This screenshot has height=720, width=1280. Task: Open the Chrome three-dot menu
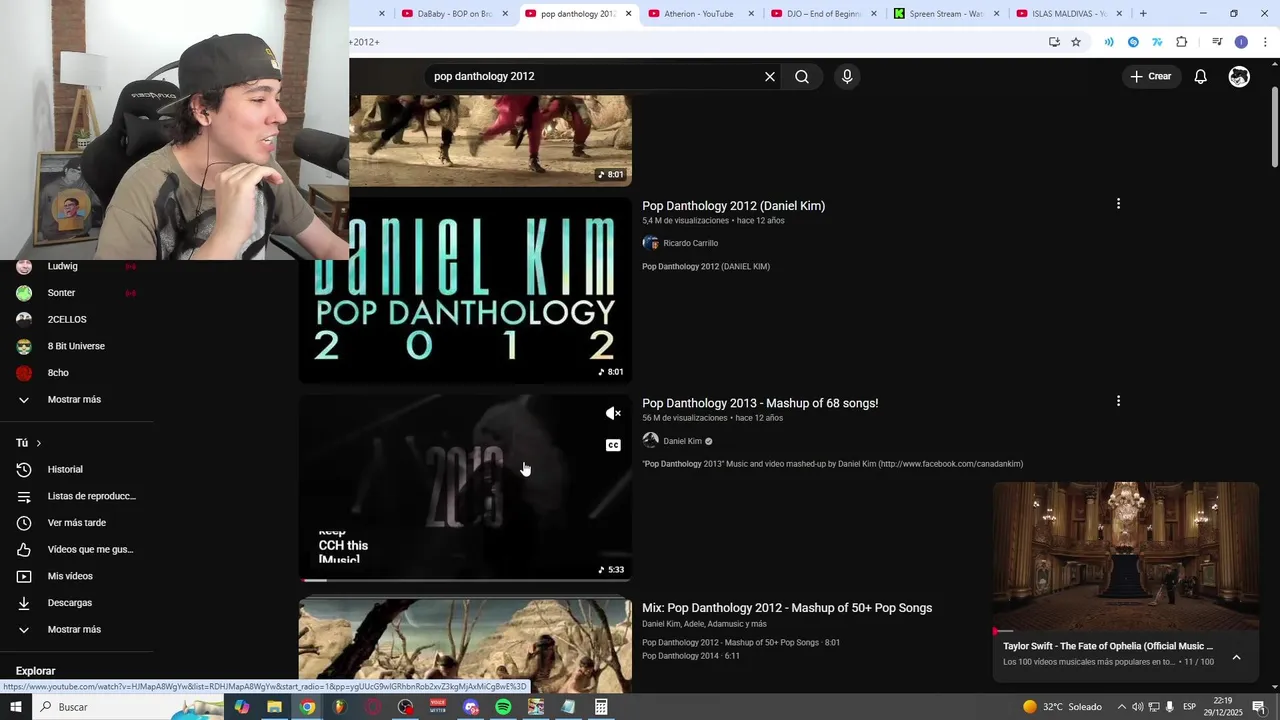tap(1265, 42)
